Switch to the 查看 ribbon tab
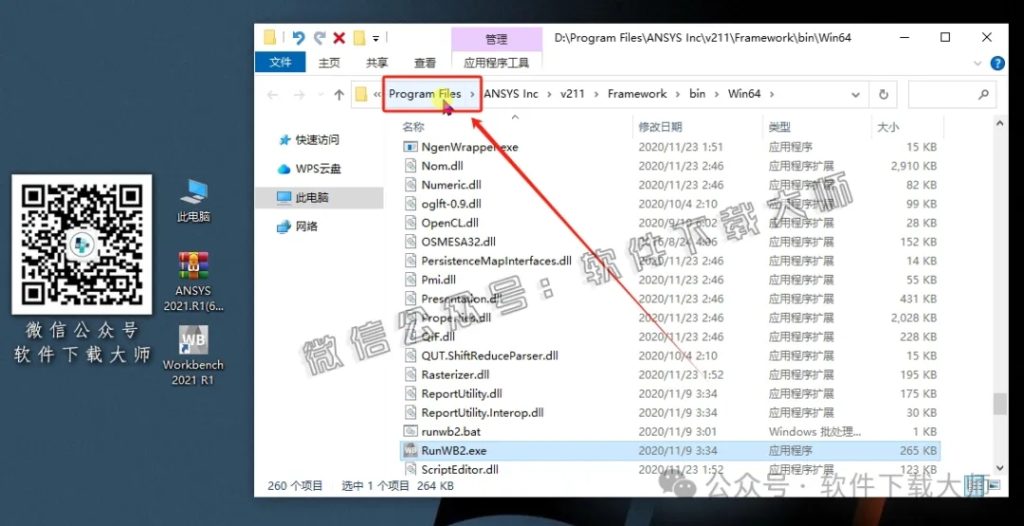1024x526 pixels. [x=424, y=63]
